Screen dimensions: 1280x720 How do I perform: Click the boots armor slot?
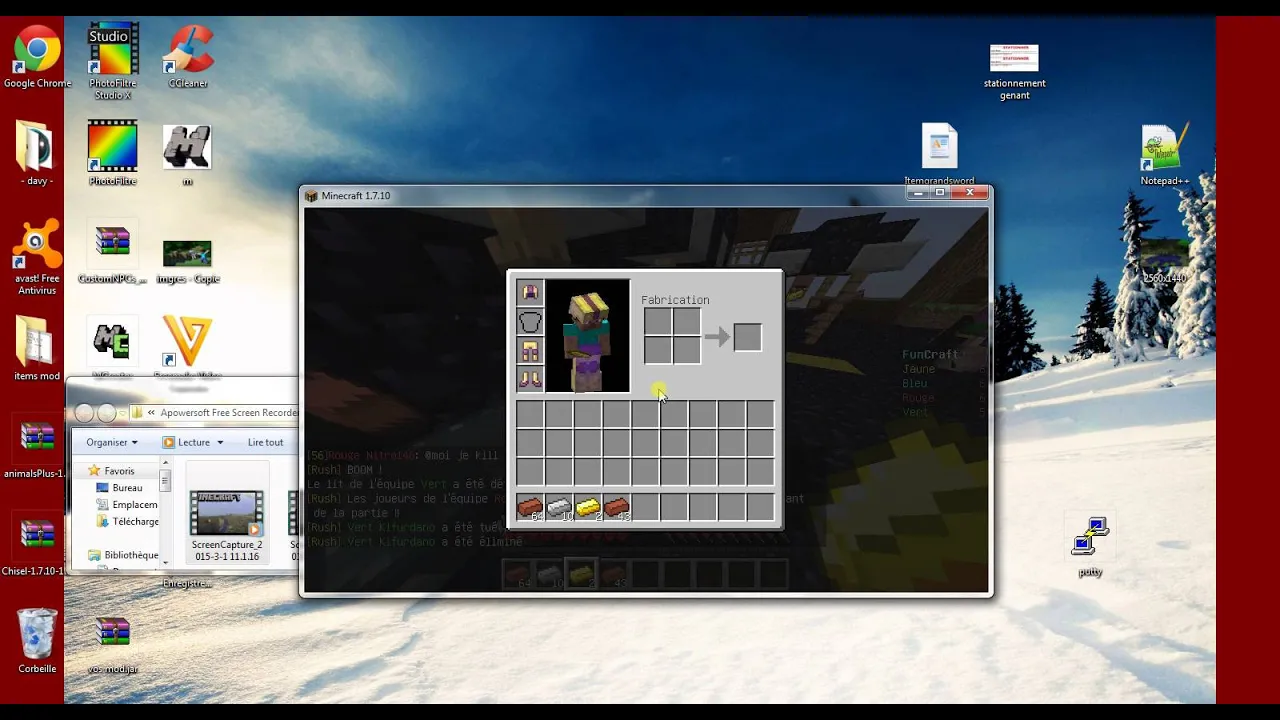click(530, 379)
